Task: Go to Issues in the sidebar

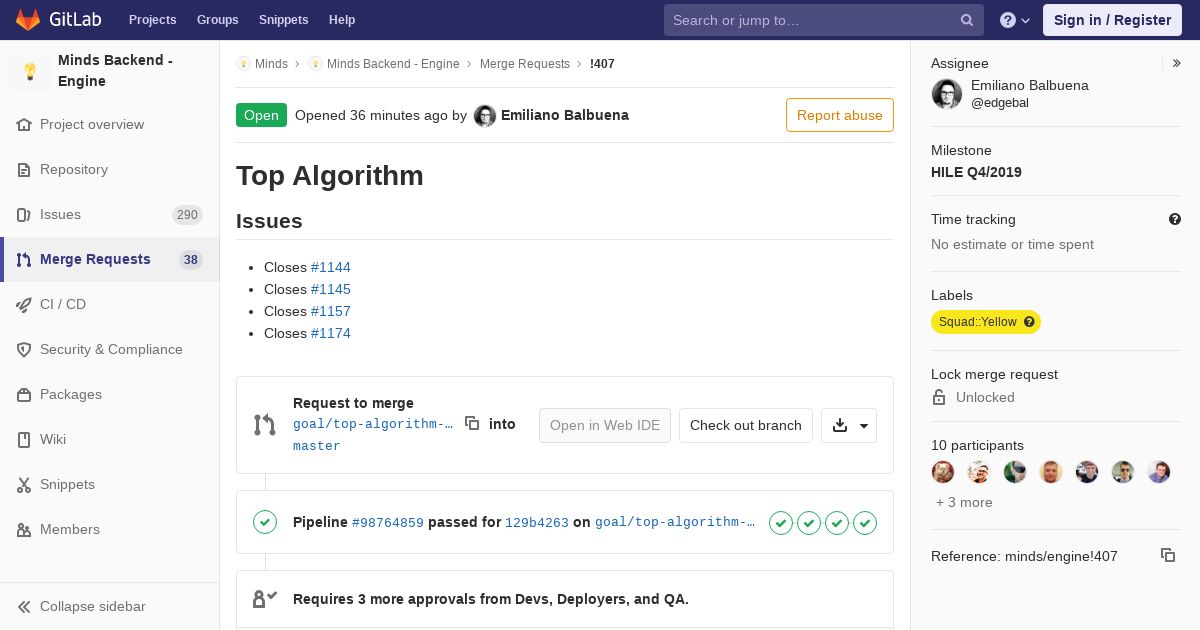Action: tap(110, 214)
